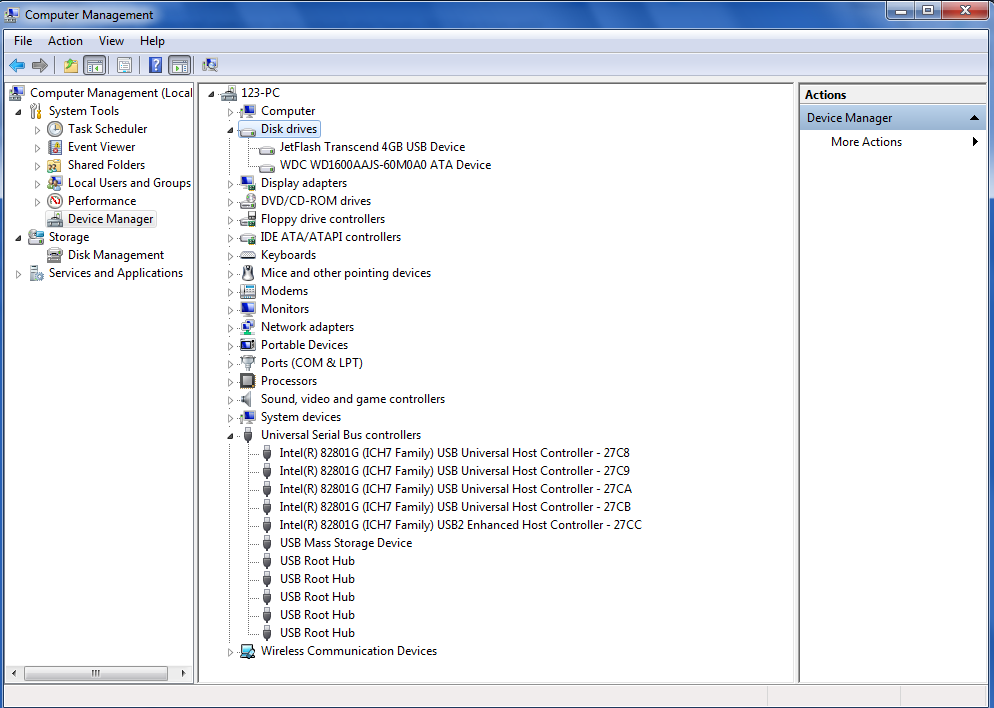Image resolution: width=994 pixels, height=708 pixels.
Task: Expand the Floppy drive controllers category
Action: click(230, 220)
